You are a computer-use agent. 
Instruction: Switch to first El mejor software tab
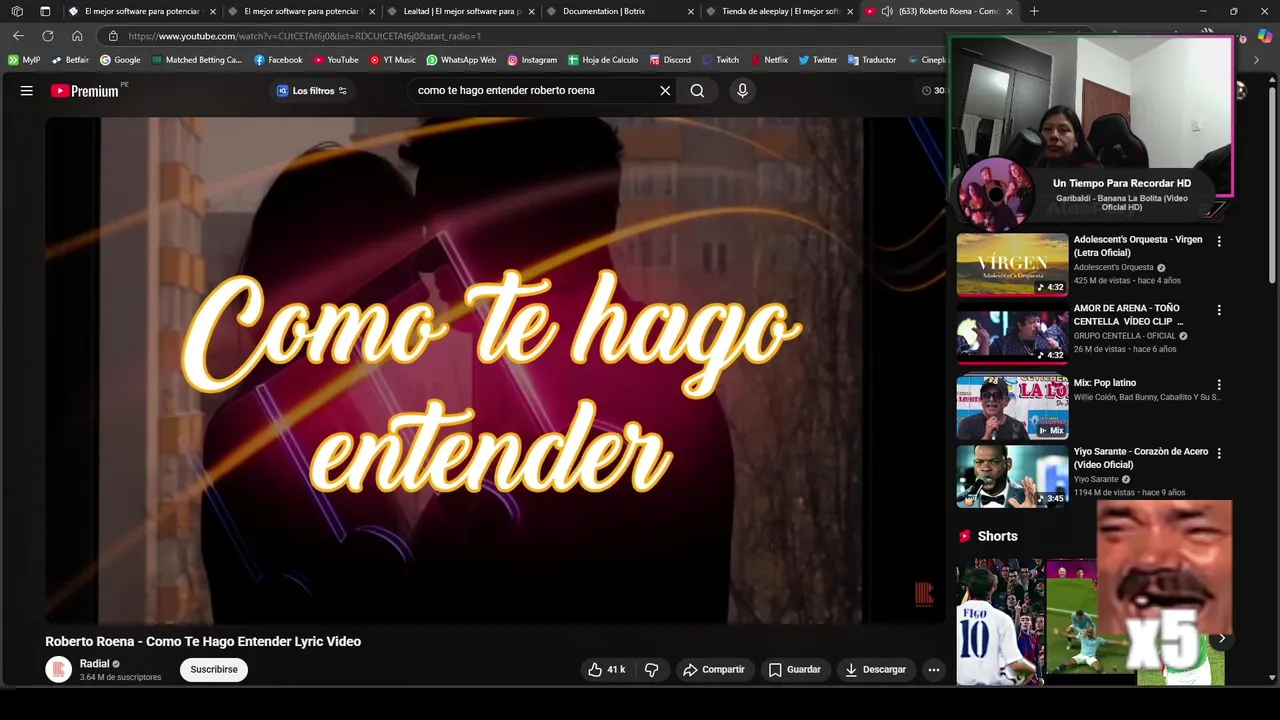point(142,11)
